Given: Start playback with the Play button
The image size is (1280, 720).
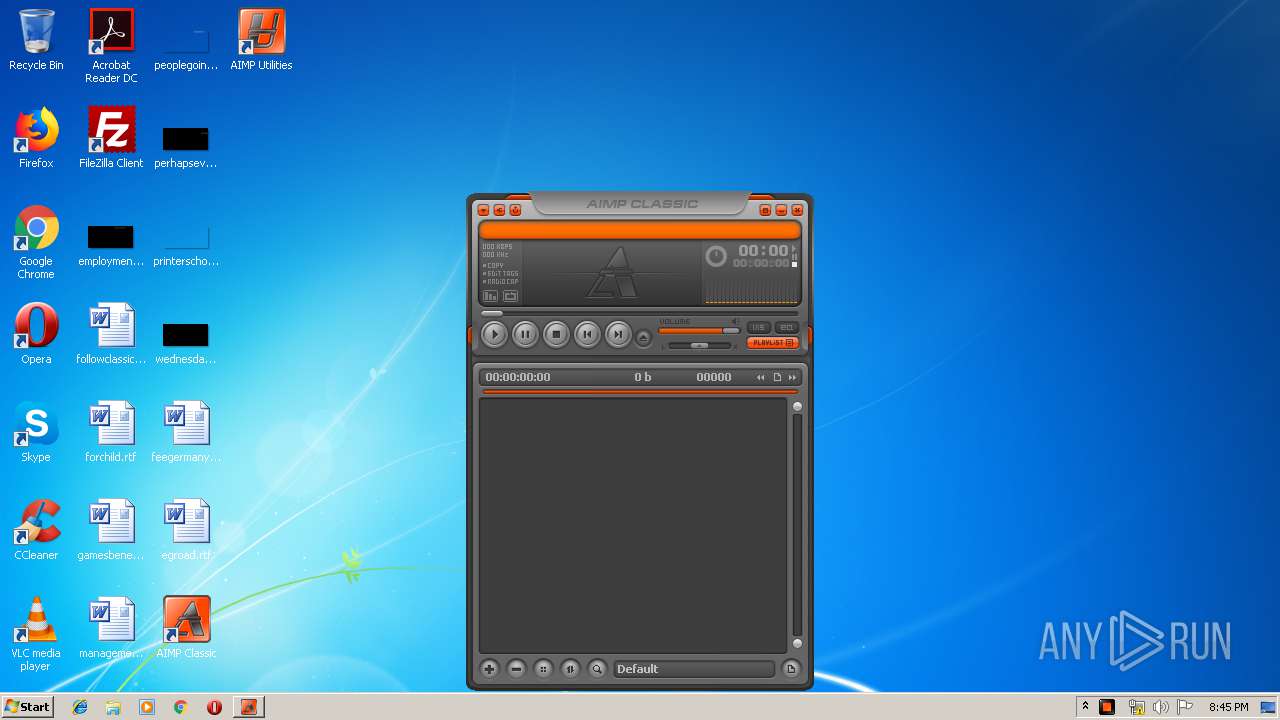Looking at the screenshot, I should point(494,334).
